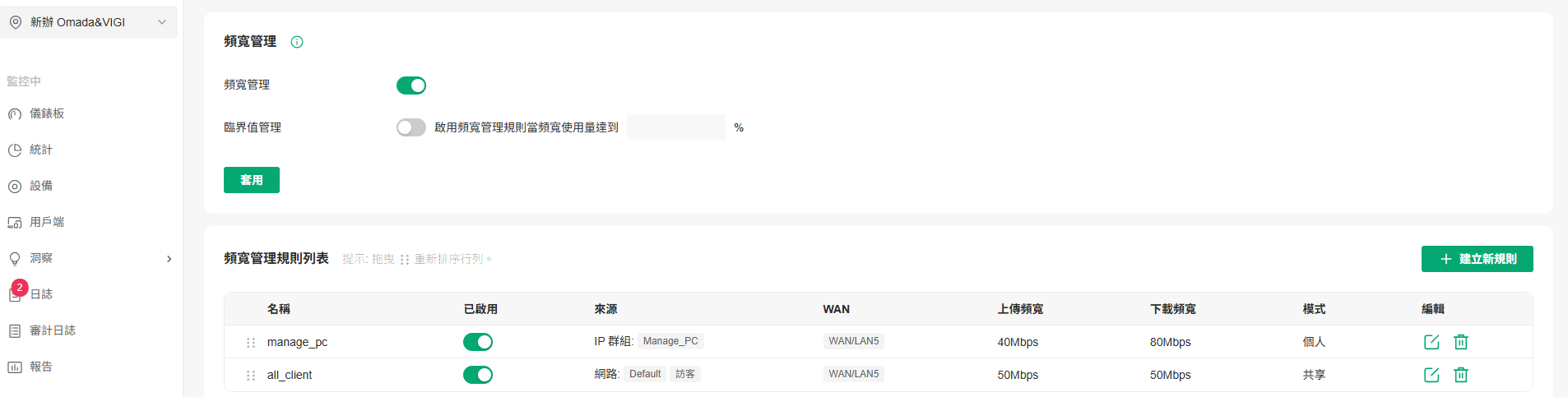Disable the all_client rule toggle

(x=478, y=375)
